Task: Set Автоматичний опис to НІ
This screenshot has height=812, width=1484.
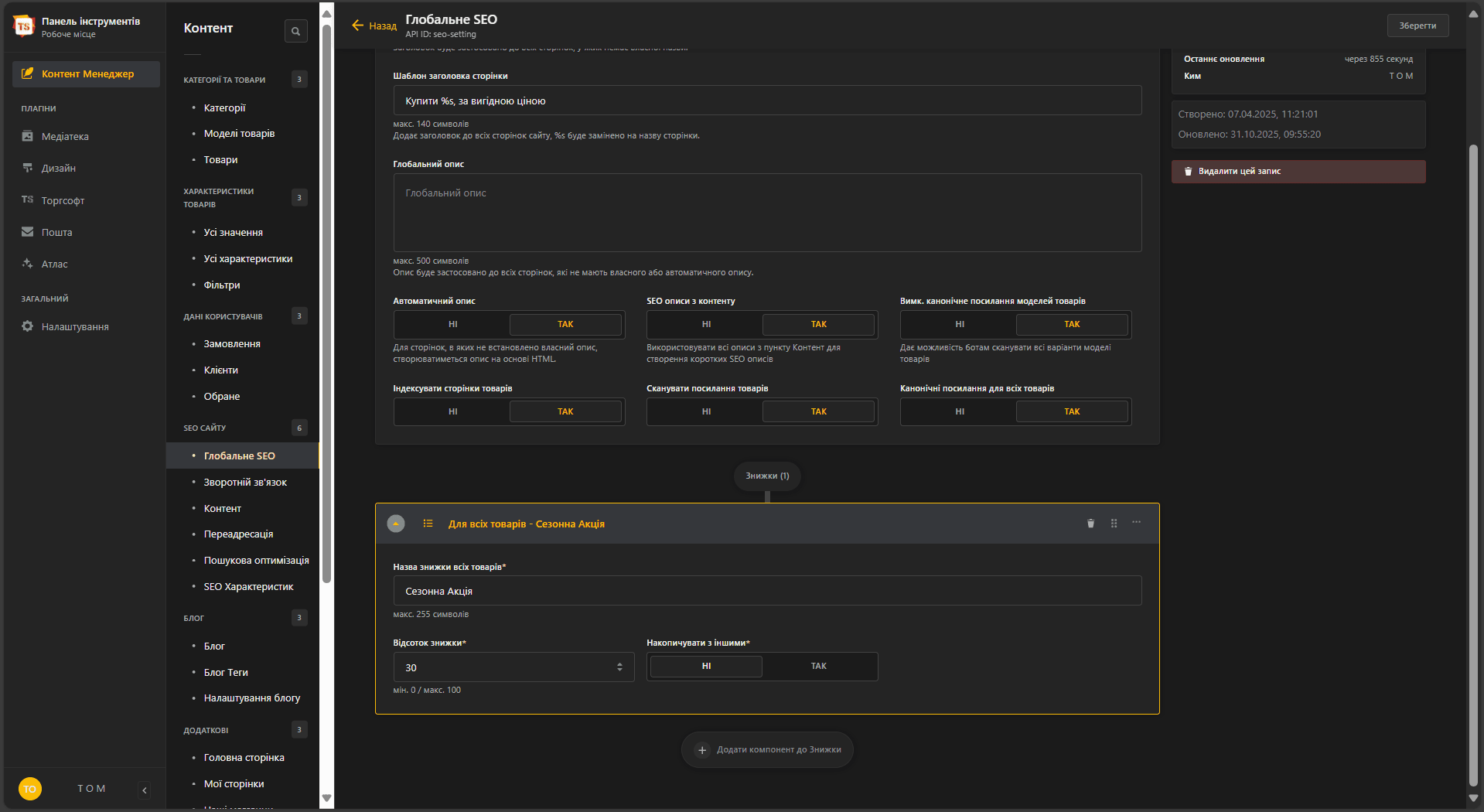Action: coord(452,325)
